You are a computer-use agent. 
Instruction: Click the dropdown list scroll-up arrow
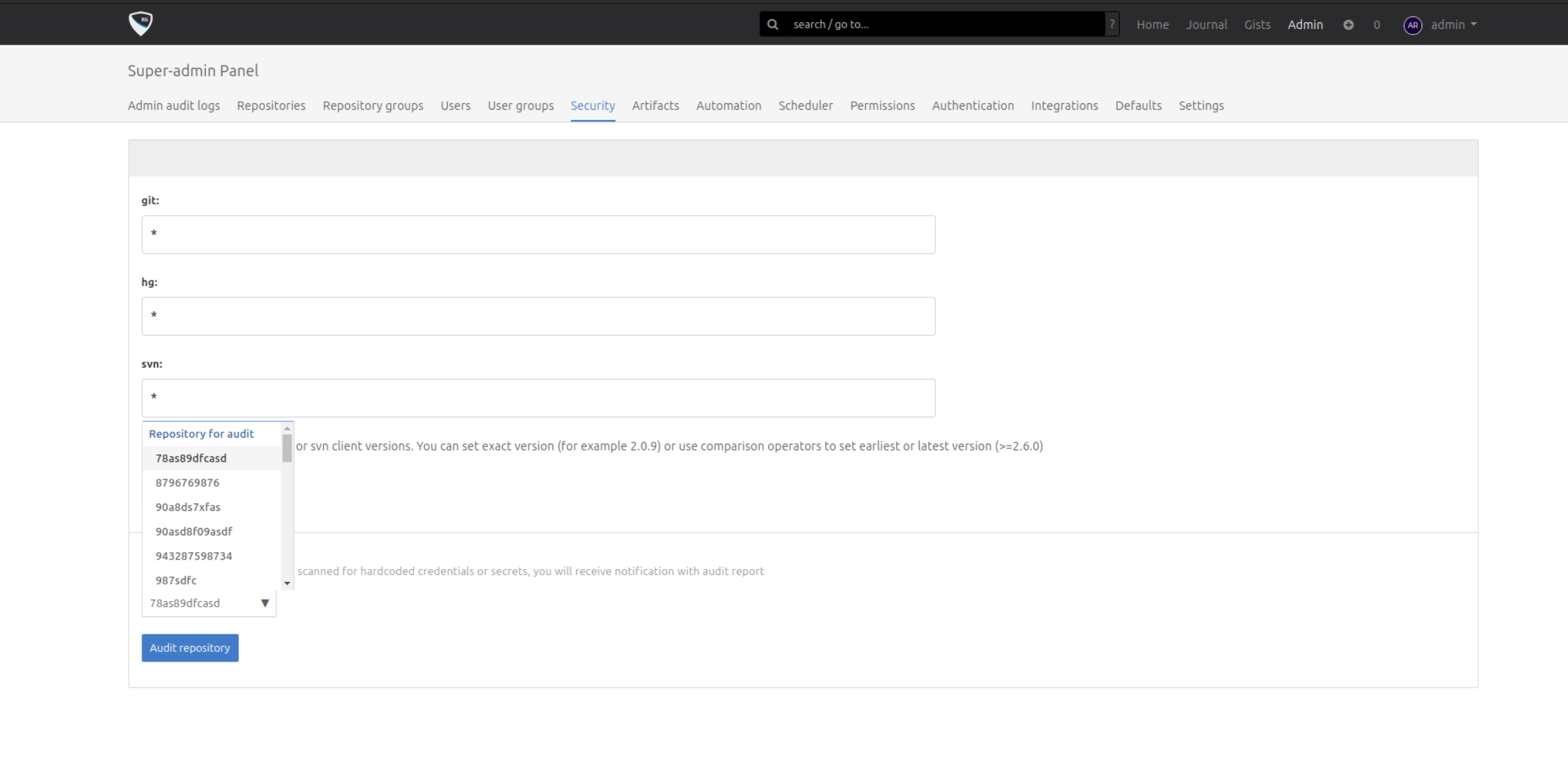pyautogui.click(x=287, y=429)
